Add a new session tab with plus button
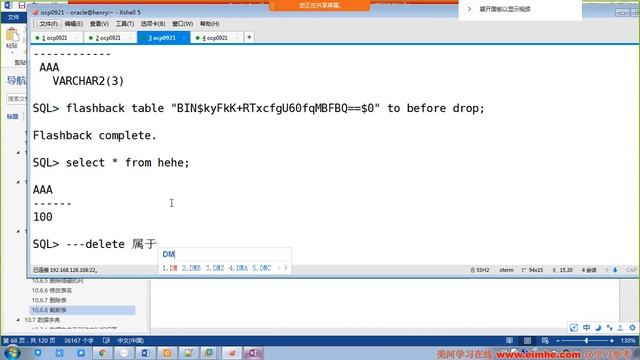This screenshot has width=640, height=360. (249, 37)
